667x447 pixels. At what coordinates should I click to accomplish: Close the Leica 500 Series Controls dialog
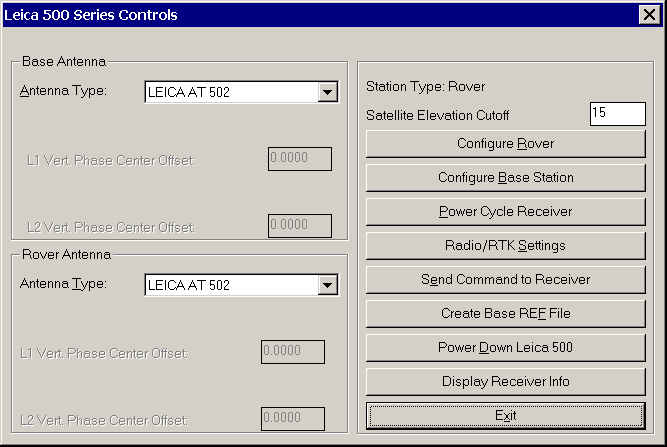pos(647,15)
